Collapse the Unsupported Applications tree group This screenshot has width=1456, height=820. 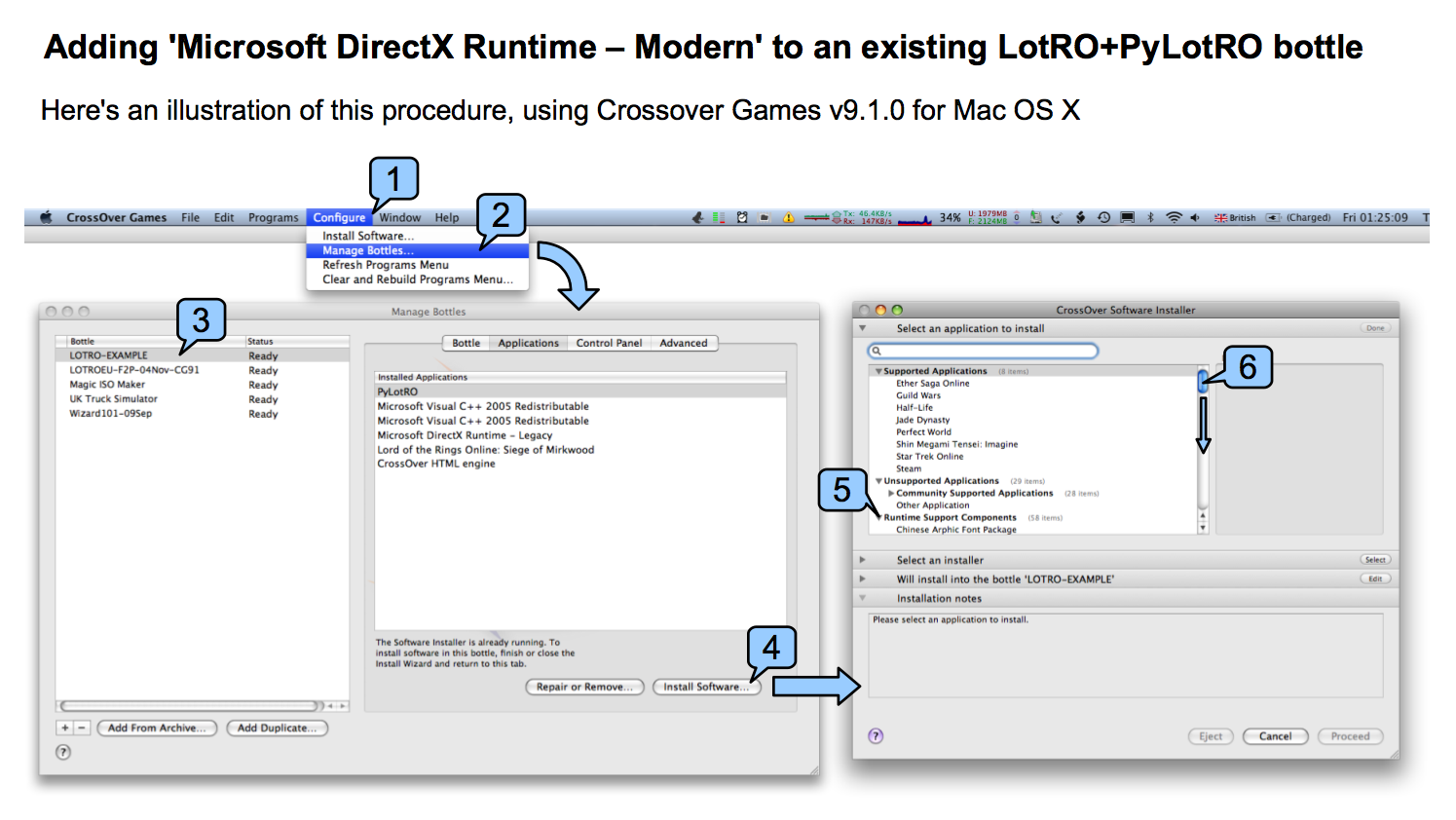tap(878, 481)
